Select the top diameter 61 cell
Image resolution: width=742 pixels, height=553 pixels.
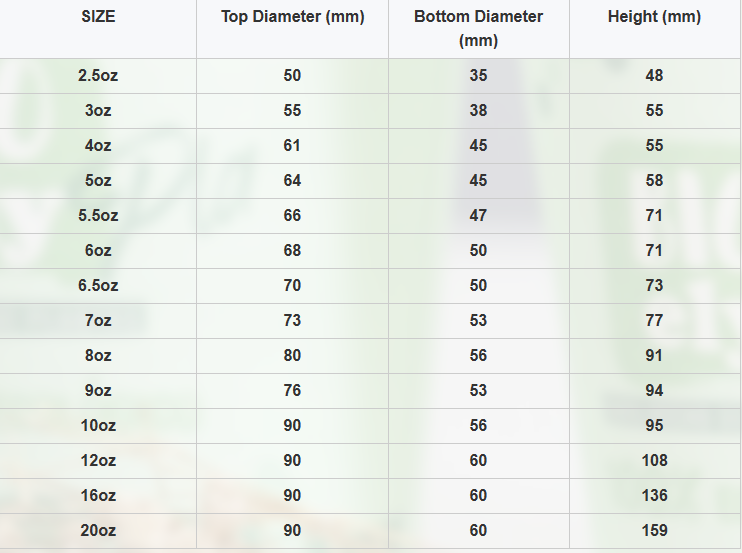292,146
